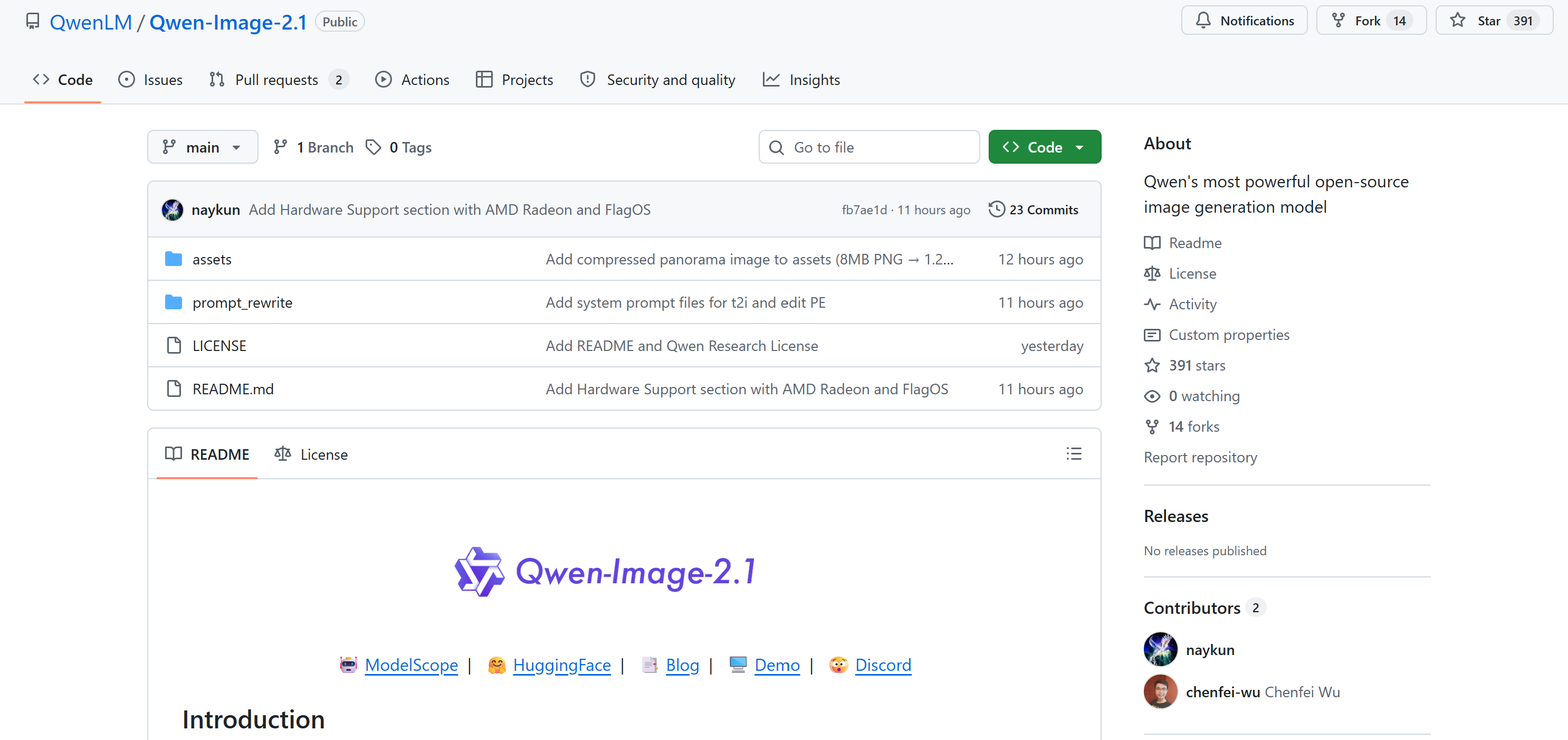Click the Qwen-Image-2.1 logo in README
This screenshot has height=740, width=1568.
[x=605, y=572]
